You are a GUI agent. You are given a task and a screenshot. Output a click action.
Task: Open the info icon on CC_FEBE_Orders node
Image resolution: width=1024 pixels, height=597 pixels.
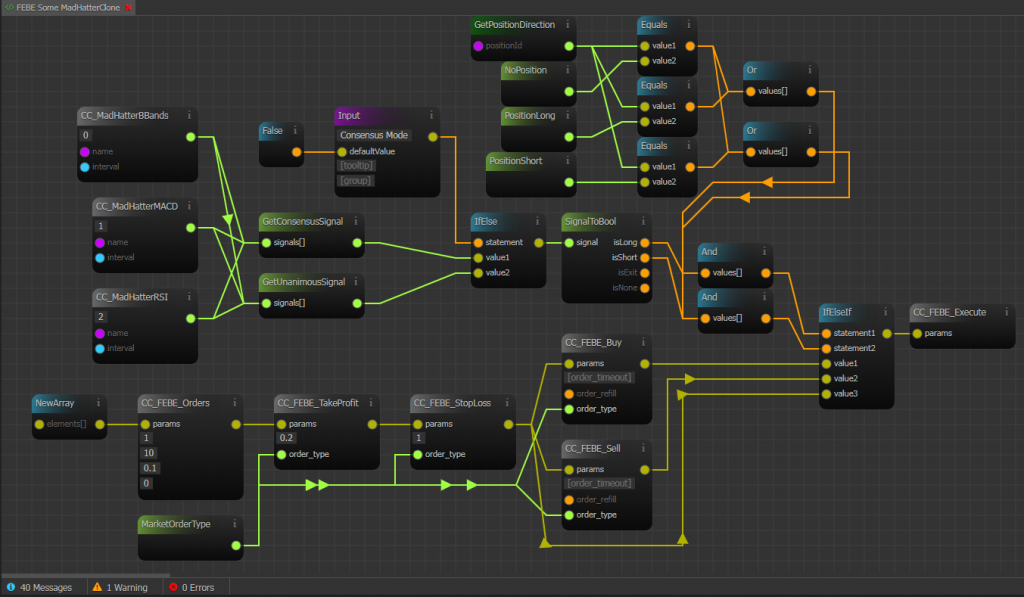pyautogui.click(x=234, y=402)
